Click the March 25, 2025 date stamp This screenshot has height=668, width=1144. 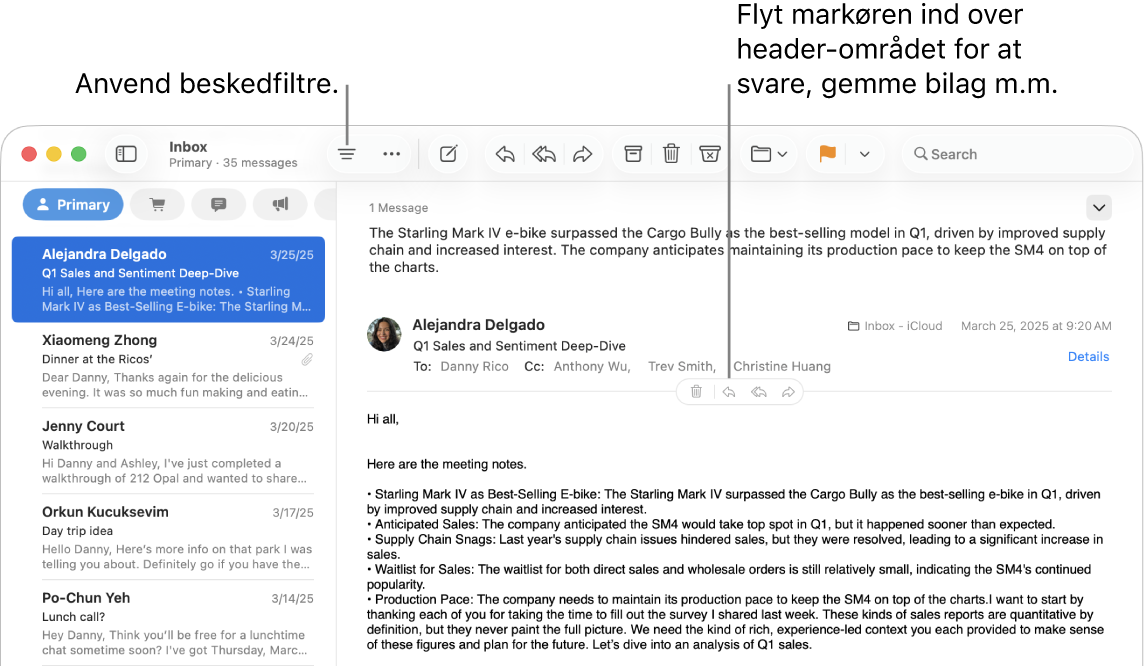pos(1036,326)
